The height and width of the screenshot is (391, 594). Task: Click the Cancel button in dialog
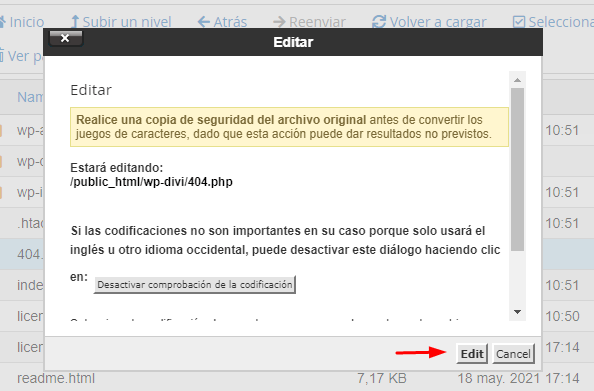(x=513, y=353)
